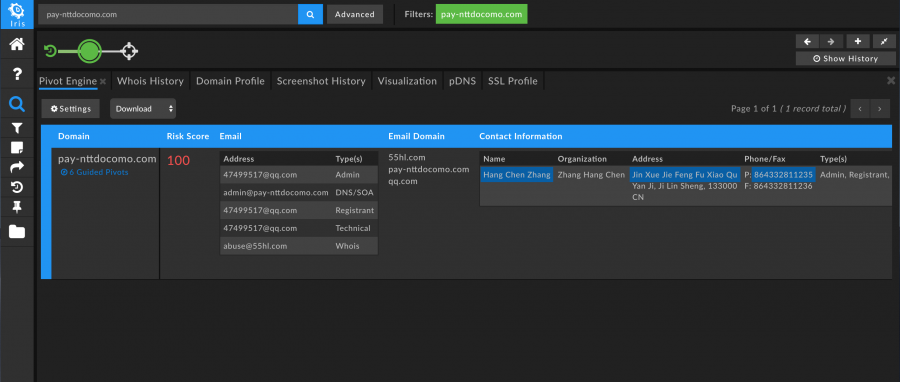Select the magnifier Search icon in sidebar
The width and height of the screenshot is (900, 382).
(x=17, y=104)
